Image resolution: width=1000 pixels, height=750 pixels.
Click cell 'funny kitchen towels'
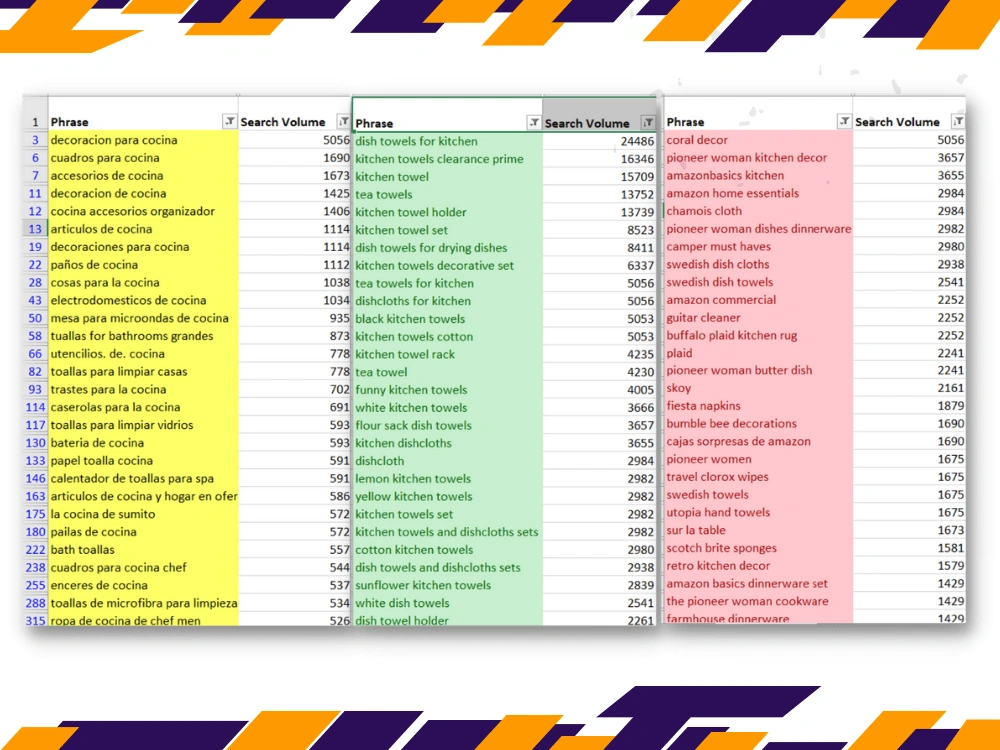coord(447,390)
